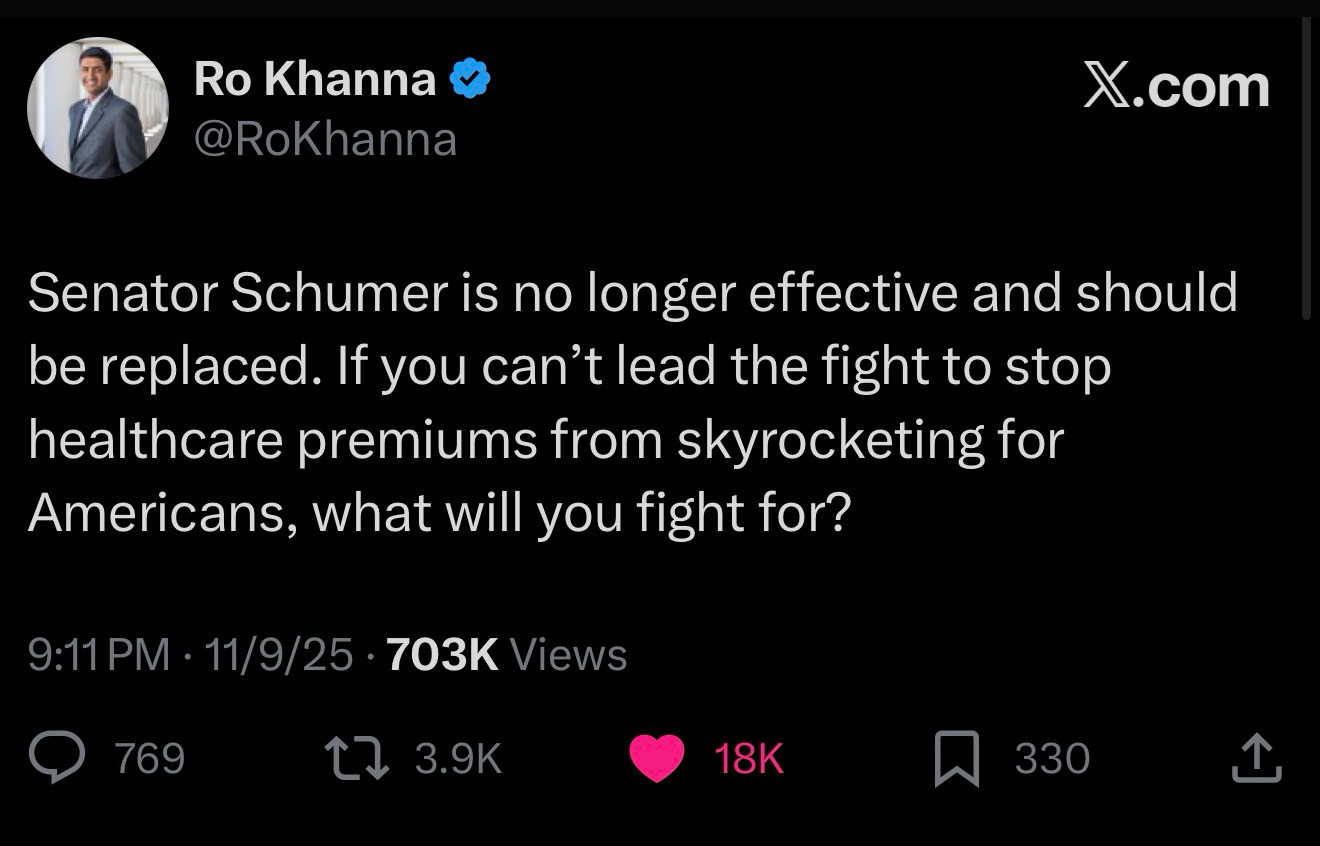View the 703K Views analytics
Viewport: 1320px width, 846px height.
pyautogui.click(x=506, y=655)
